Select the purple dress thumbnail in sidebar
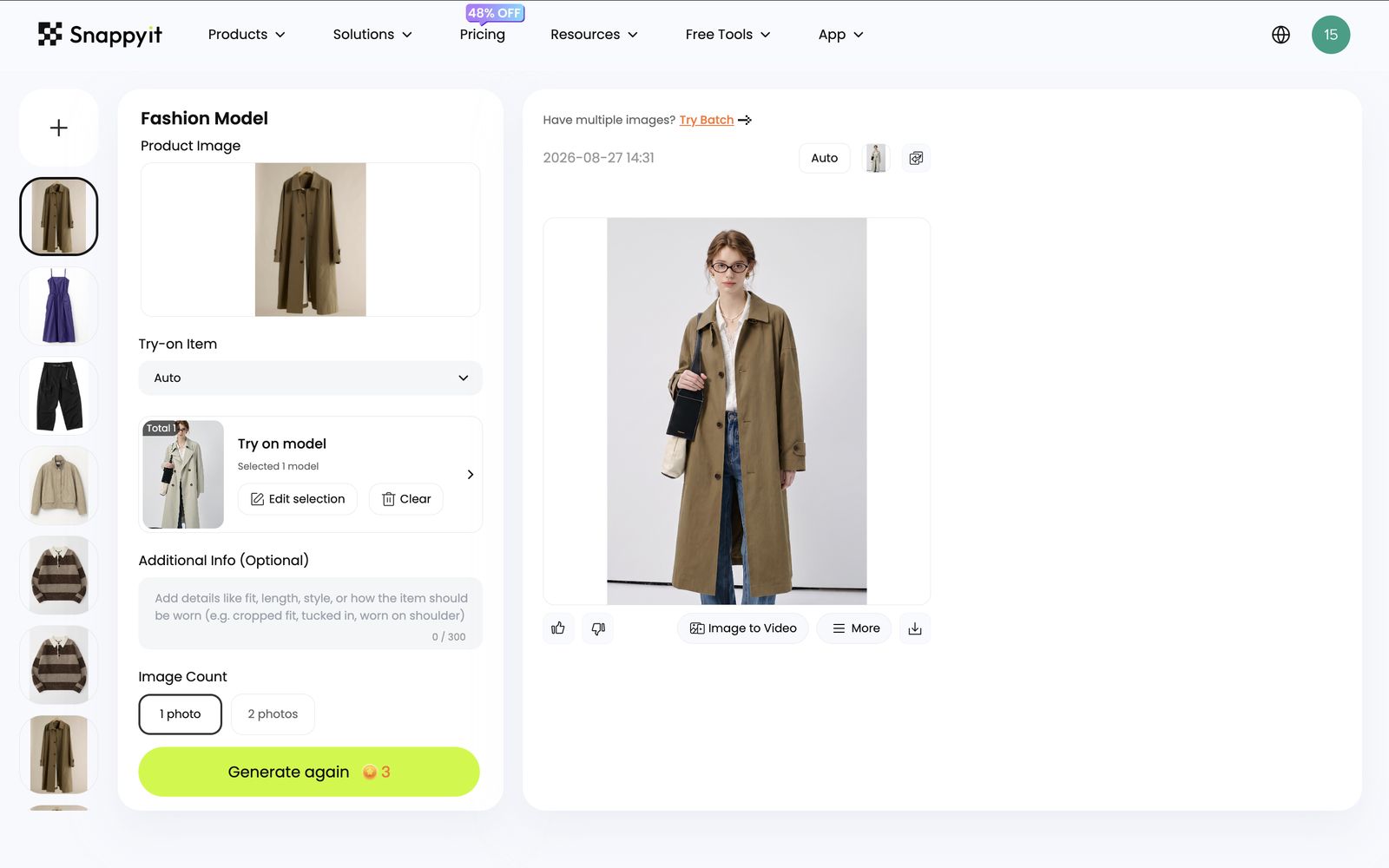The width and height of the screenshot is (1389, 868). [58, 306]
